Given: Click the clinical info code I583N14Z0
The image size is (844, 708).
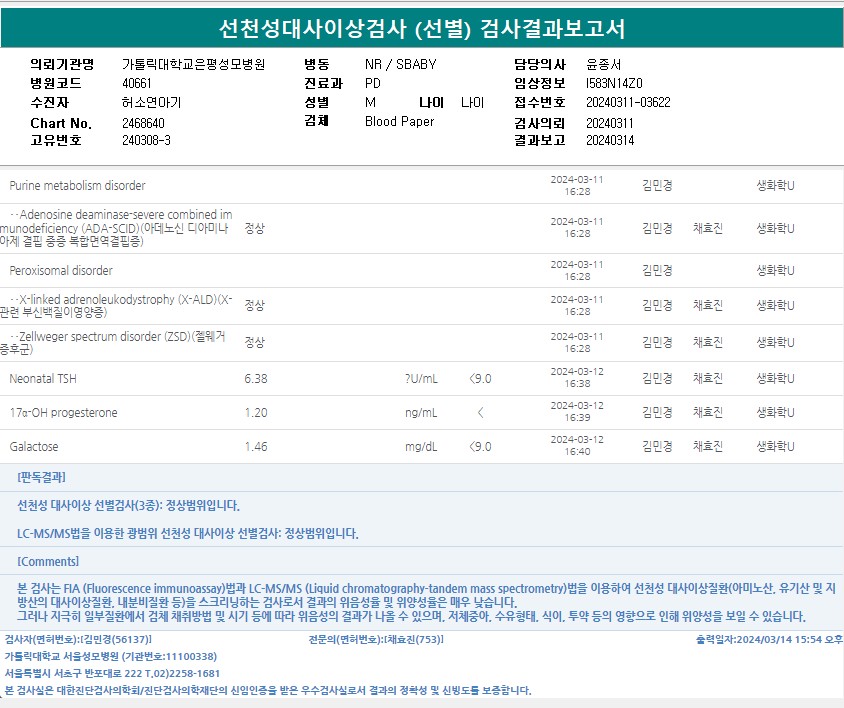Looking at the screenshot, I should [614, 83].
